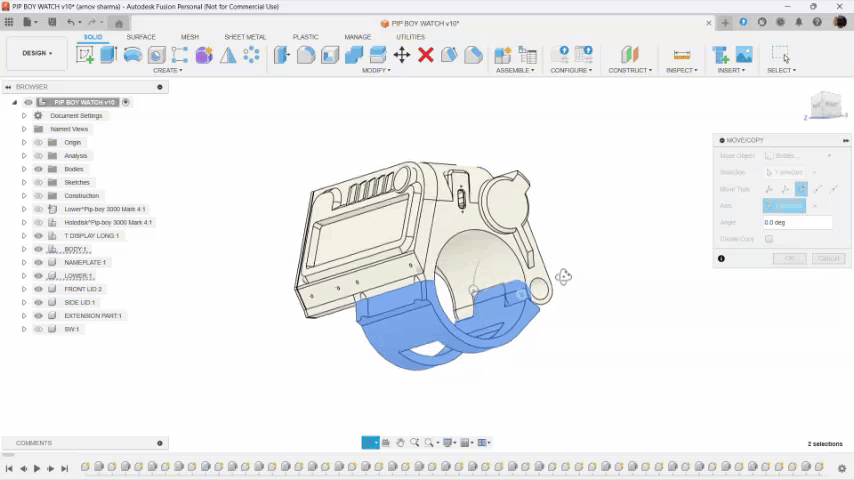Select the Offset Plane construct tool
This screenshot has width=854, height=480.
pyautogui.click(x=630, y=54)
